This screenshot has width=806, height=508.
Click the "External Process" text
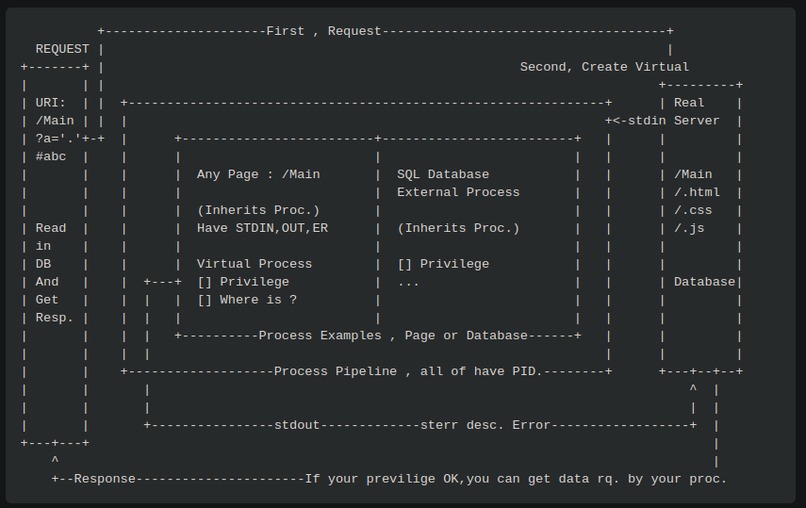click(x=458, y=192)
